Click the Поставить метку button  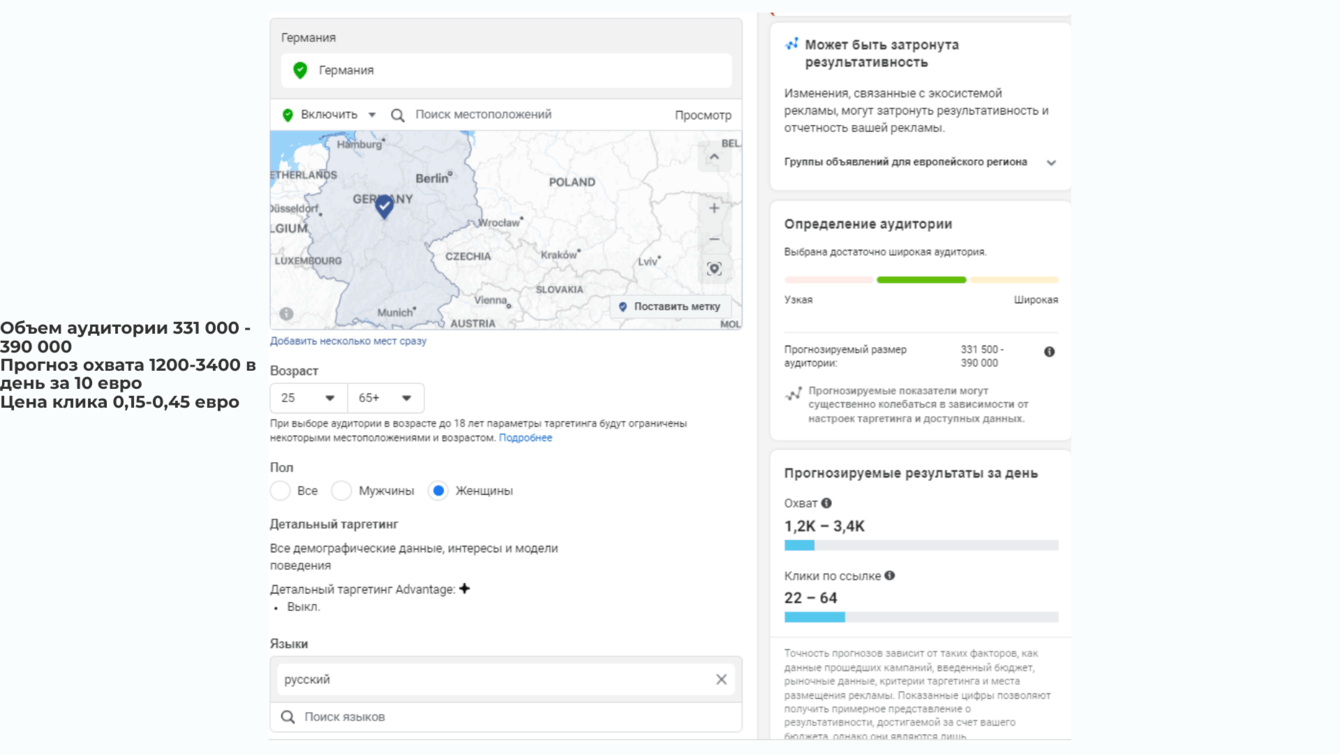pos(669,307)
